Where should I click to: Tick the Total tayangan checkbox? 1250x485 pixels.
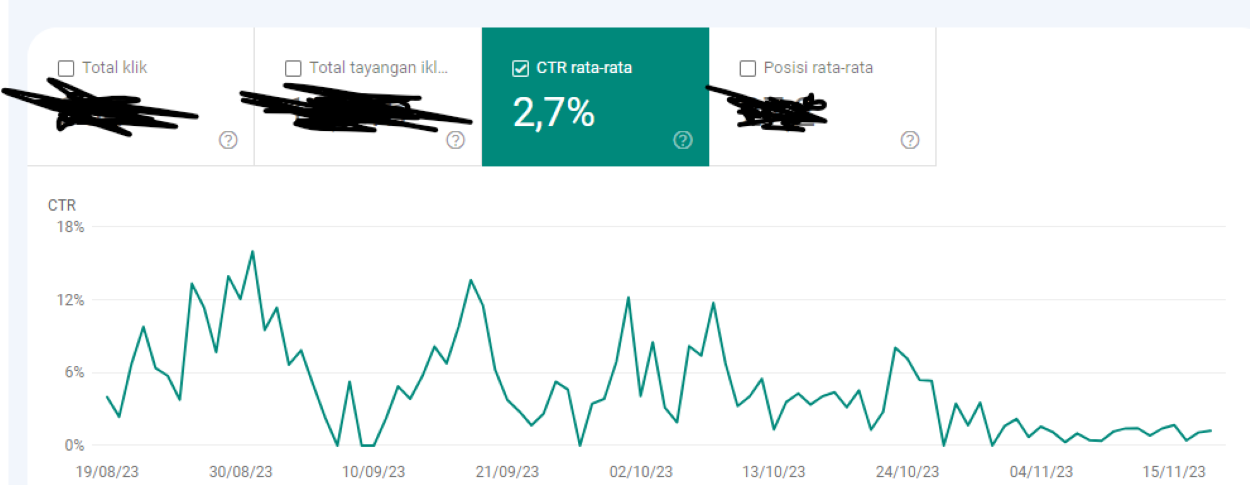[x=293, y=68]
